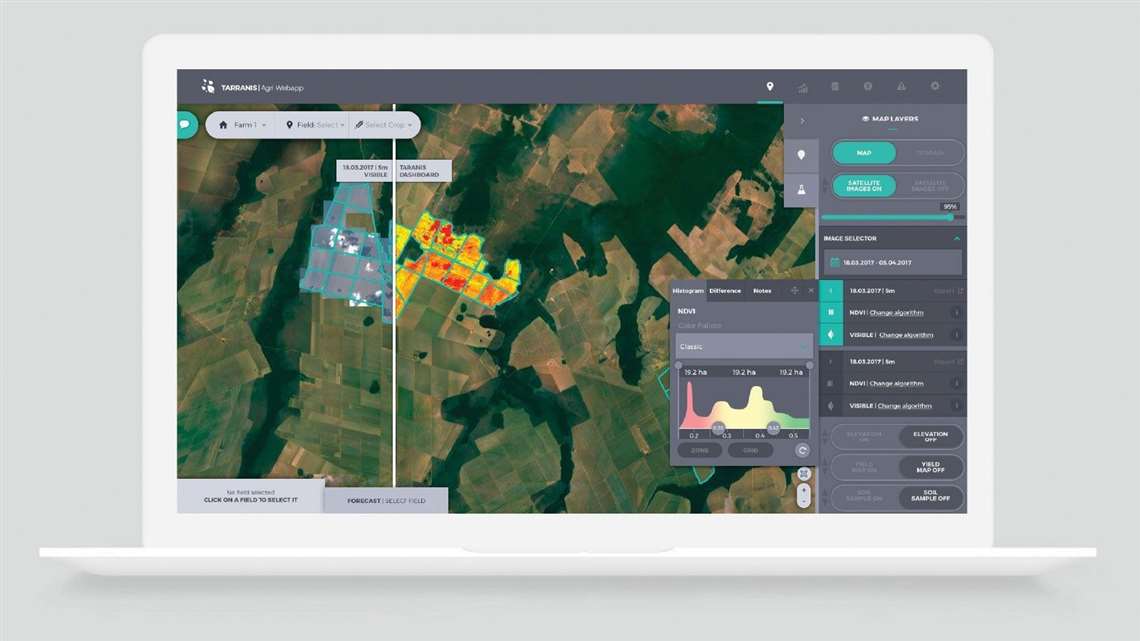Click the map zoom plus/minus control

click(803, 495)
